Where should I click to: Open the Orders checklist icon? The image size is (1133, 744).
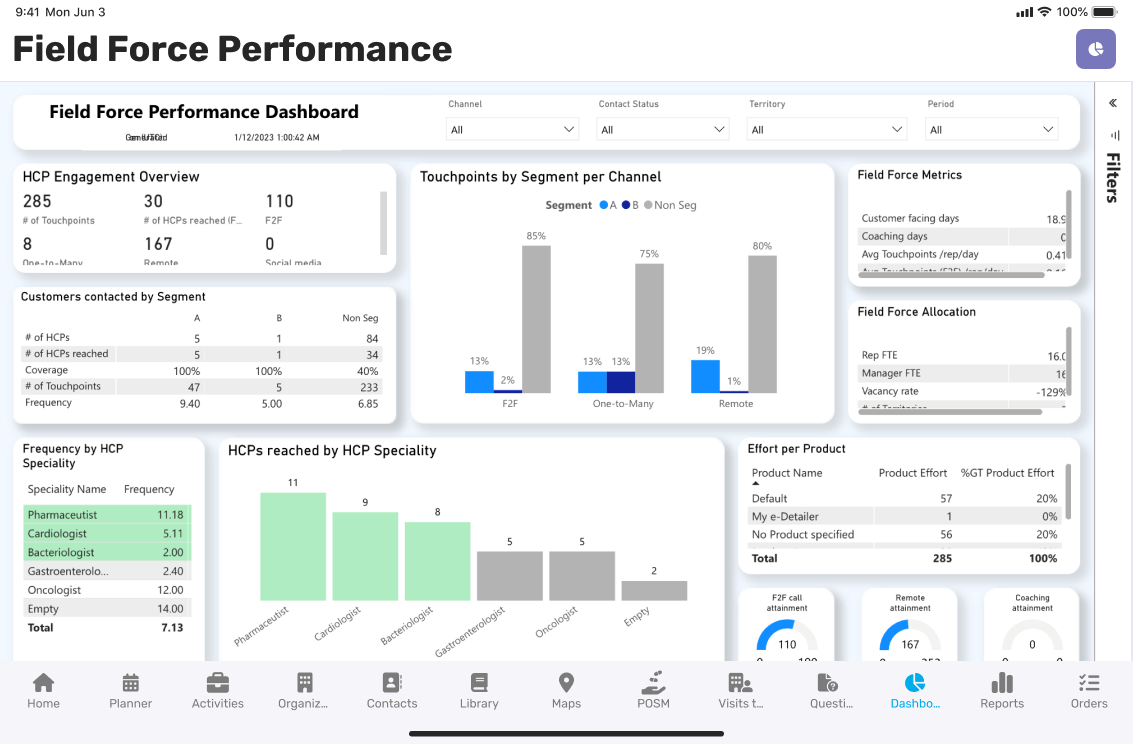coord(1089,682)
